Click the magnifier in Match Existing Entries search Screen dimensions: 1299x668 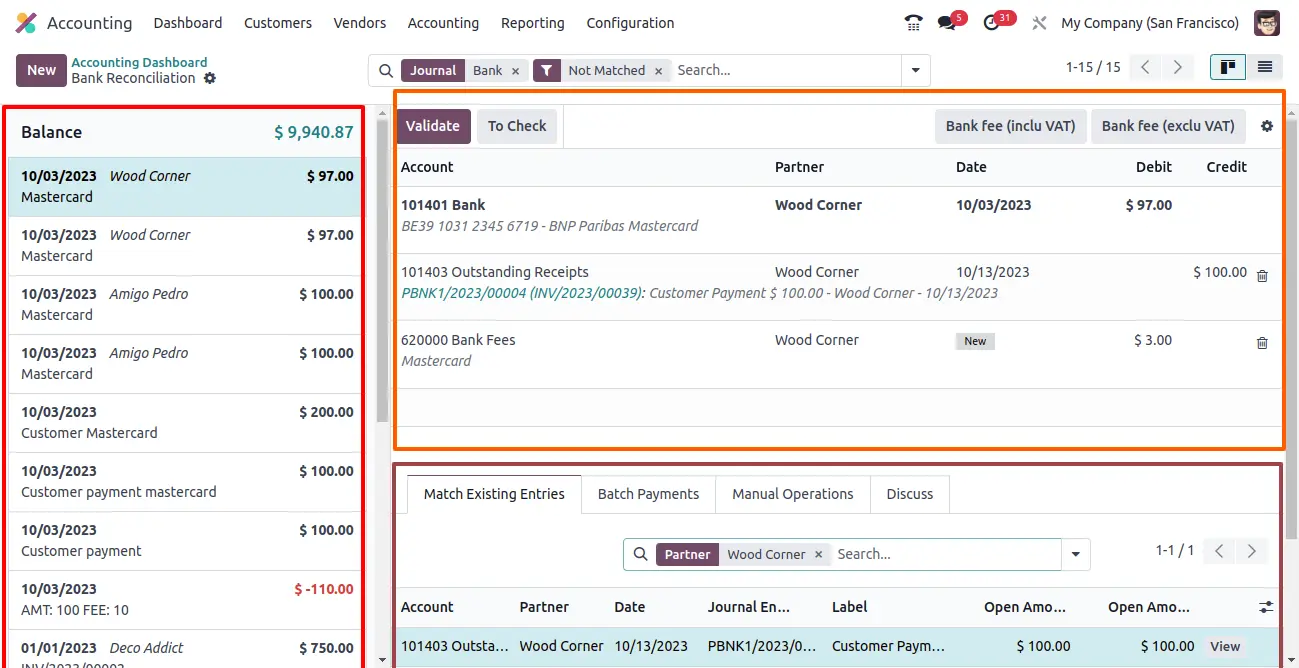tap(641, 554)
